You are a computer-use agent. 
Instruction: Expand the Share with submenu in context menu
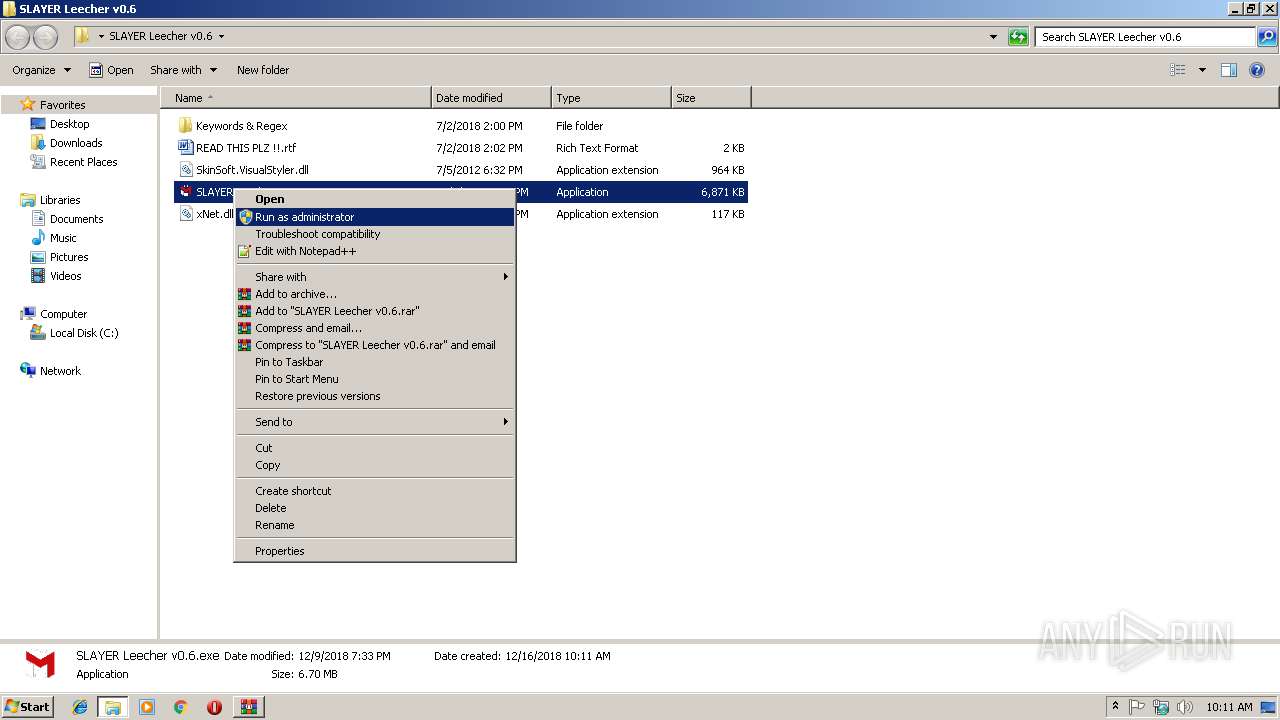[x=375, y=277]
